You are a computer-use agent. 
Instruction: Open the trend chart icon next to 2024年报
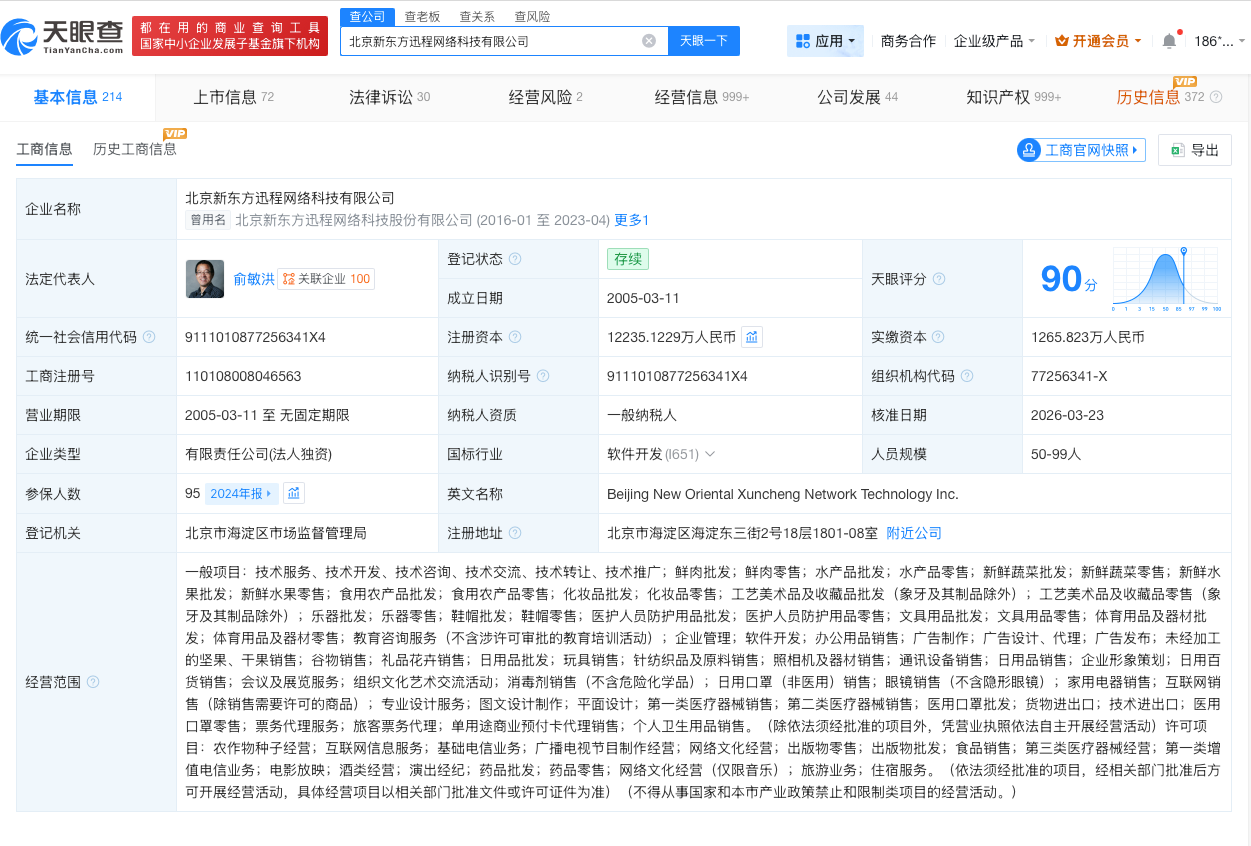(294, 493)
